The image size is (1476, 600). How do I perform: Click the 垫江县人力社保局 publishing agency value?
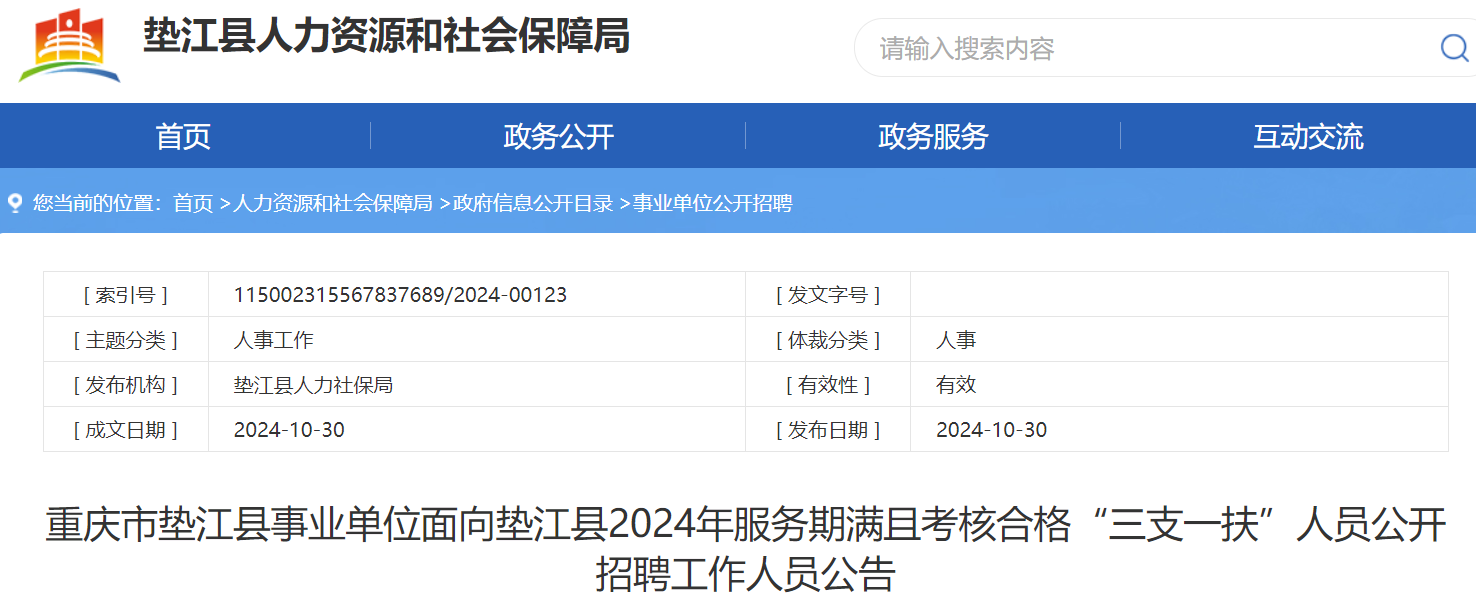click(x=313, y=385)
